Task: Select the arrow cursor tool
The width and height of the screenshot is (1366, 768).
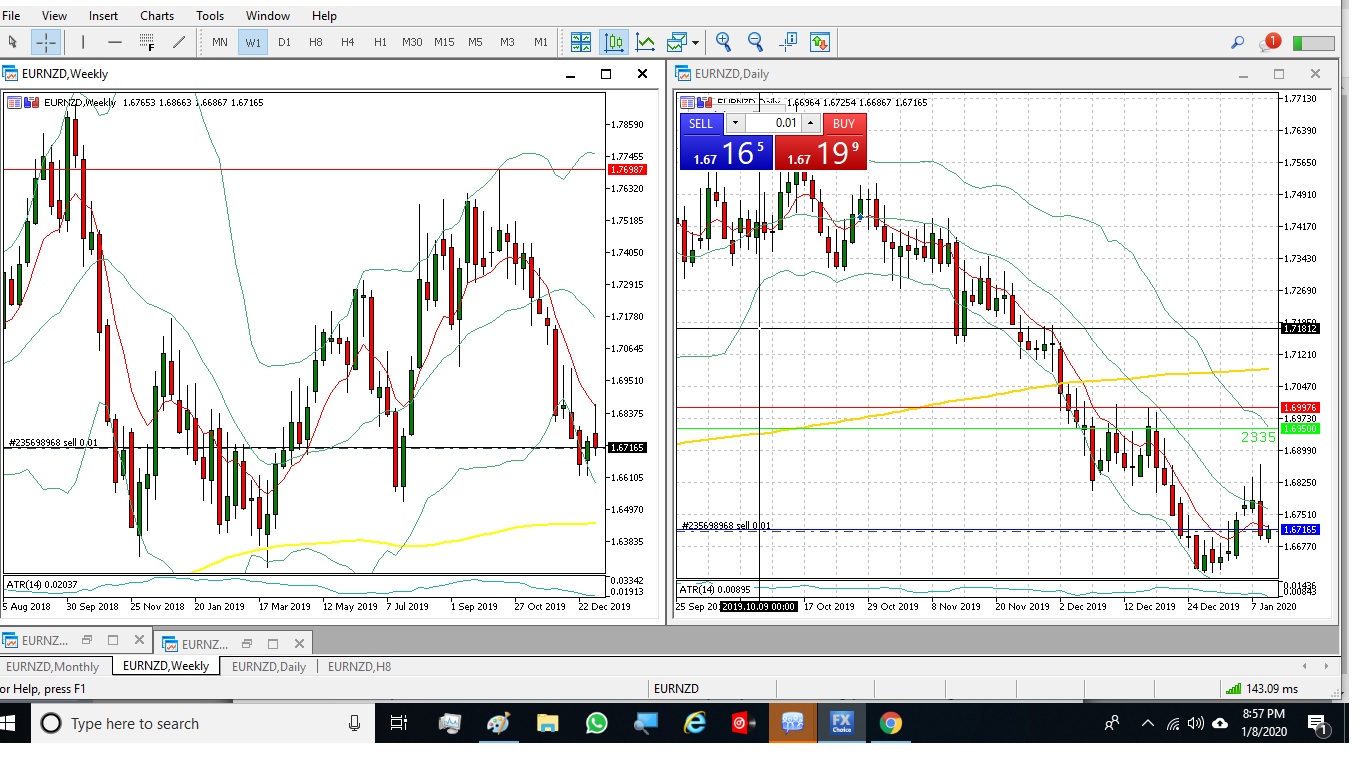Action: [x=12, y=42]
